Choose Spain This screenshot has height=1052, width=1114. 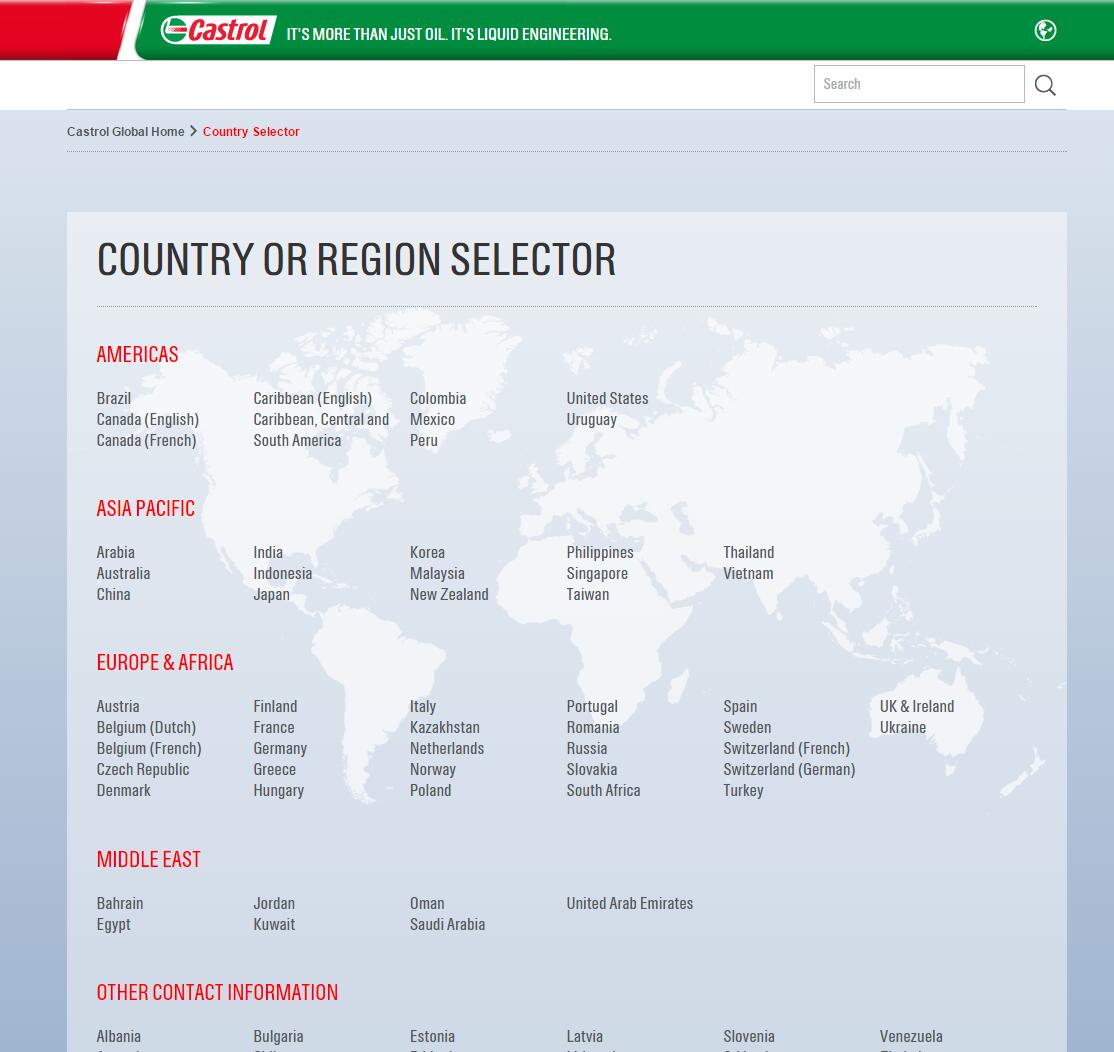pyautogui.click(x=740, y=707)
